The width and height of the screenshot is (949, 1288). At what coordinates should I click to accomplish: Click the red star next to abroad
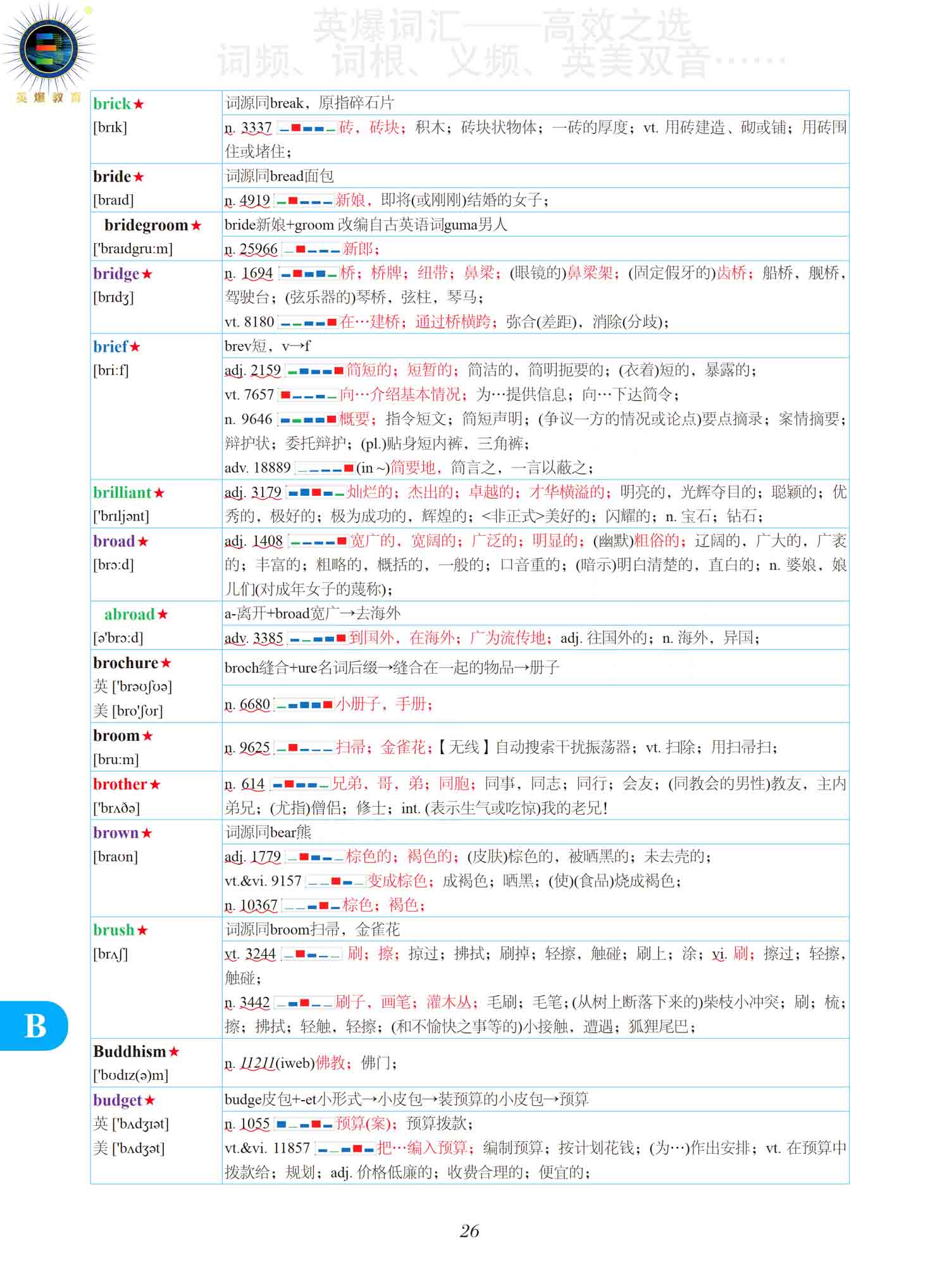pos(163,615)
